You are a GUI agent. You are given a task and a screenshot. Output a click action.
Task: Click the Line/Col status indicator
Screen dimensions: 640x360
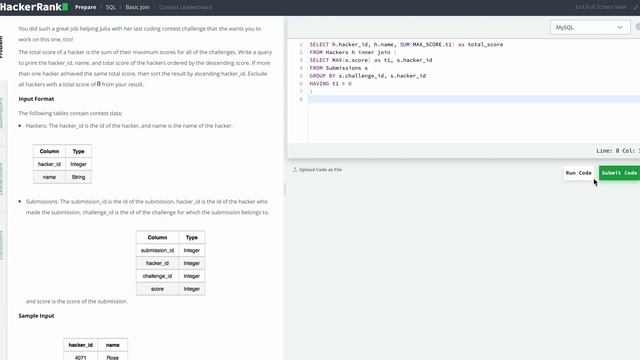618,151
